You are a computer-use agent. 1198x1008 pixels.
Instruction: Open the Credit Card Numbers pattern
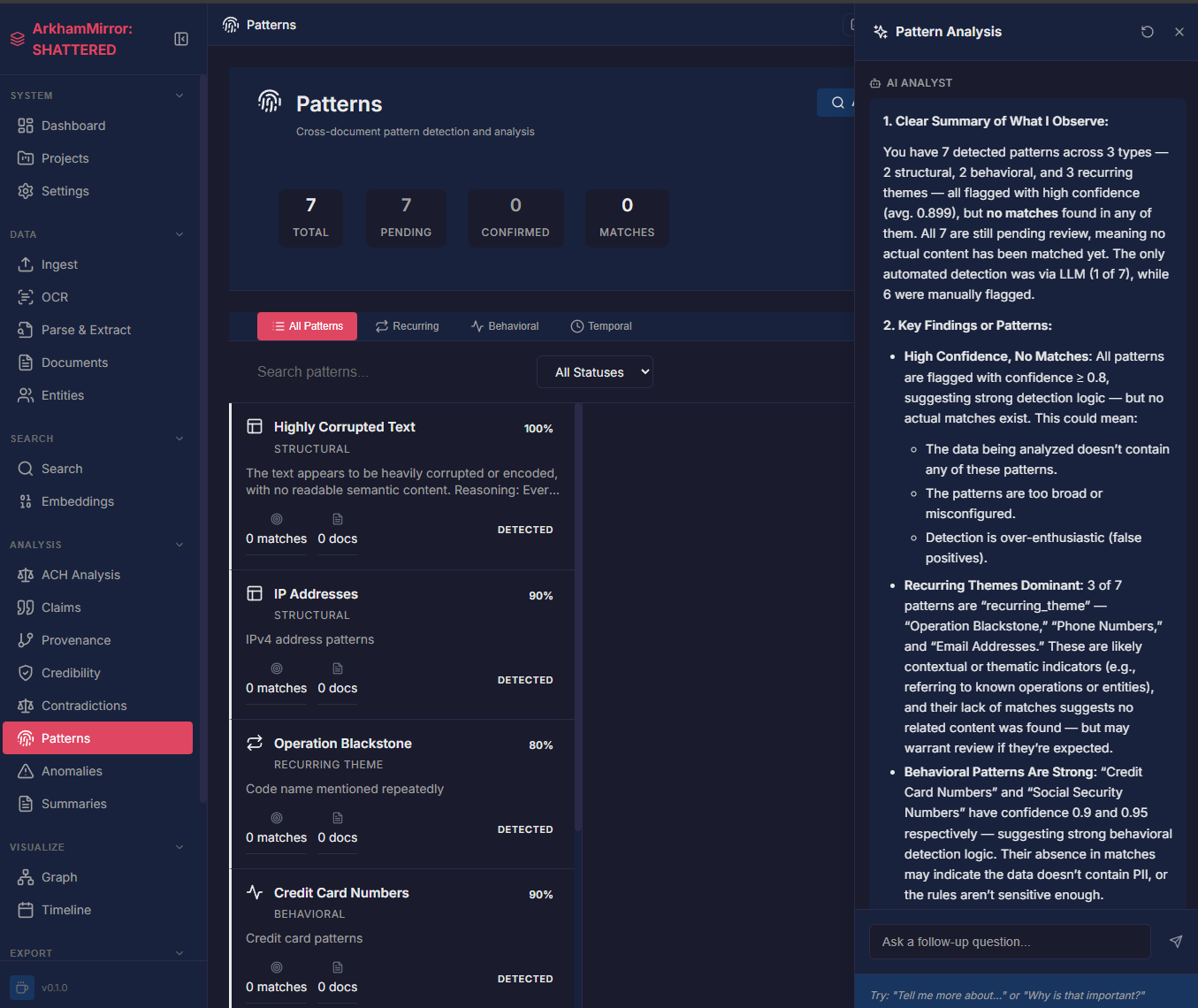tap(402, 939)
